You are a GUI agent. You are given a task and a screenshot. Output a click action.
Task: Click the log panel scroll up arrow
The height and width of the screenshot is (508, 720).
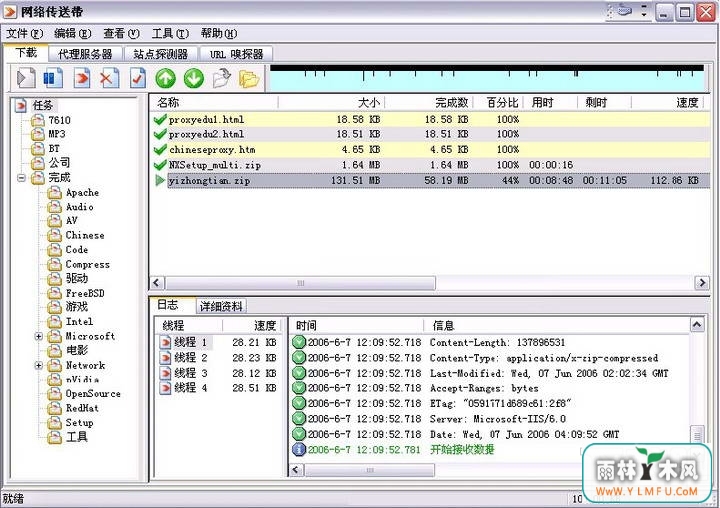(697, 325)
